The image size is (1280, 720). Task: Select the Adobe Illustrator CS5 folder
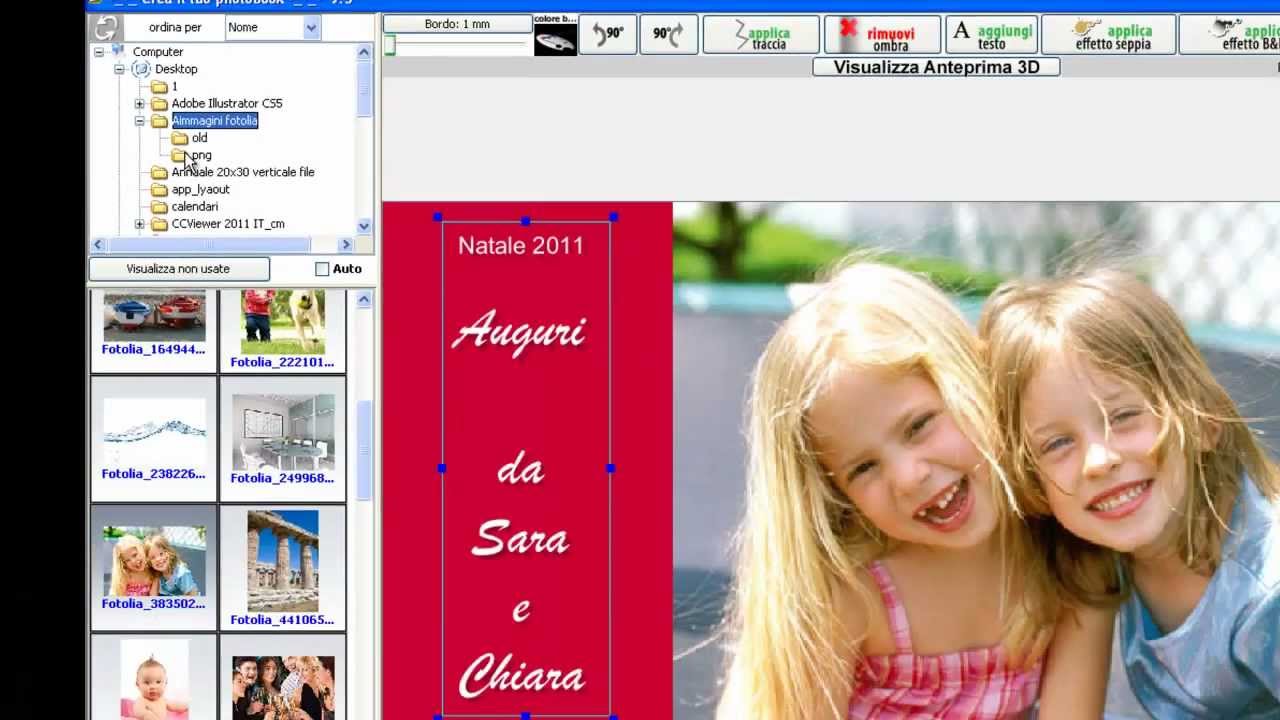tap(227, 104)
